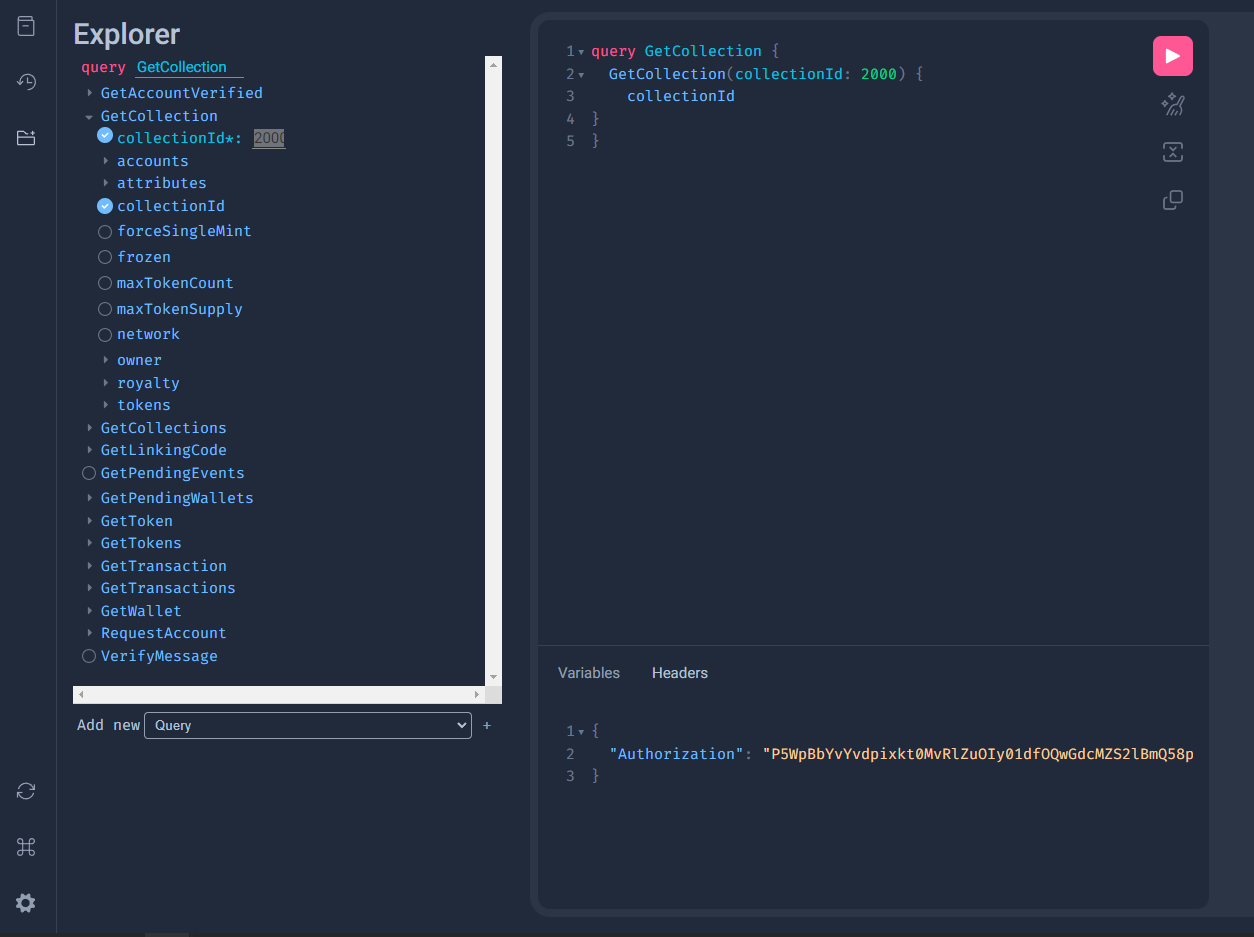Click the merge fragments icon

(1173, 152)
